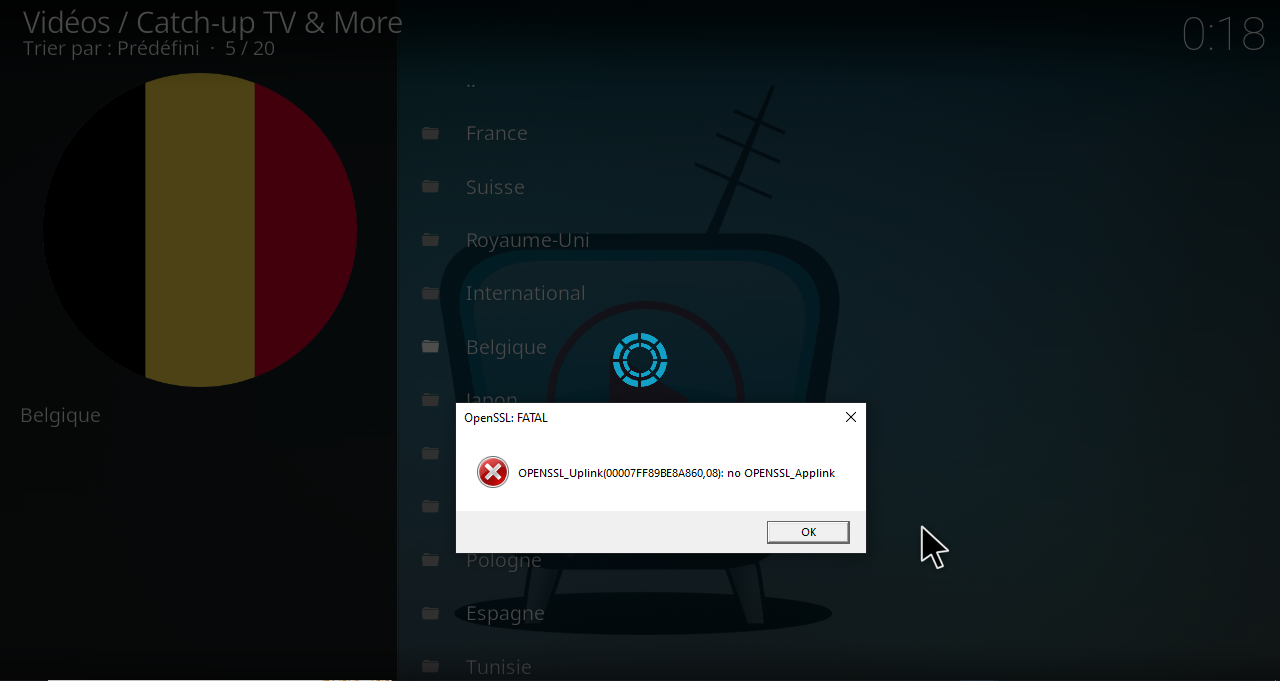Click the Belgique label under the flag
Screen dimensions: 1280x681
click(59, 415)
